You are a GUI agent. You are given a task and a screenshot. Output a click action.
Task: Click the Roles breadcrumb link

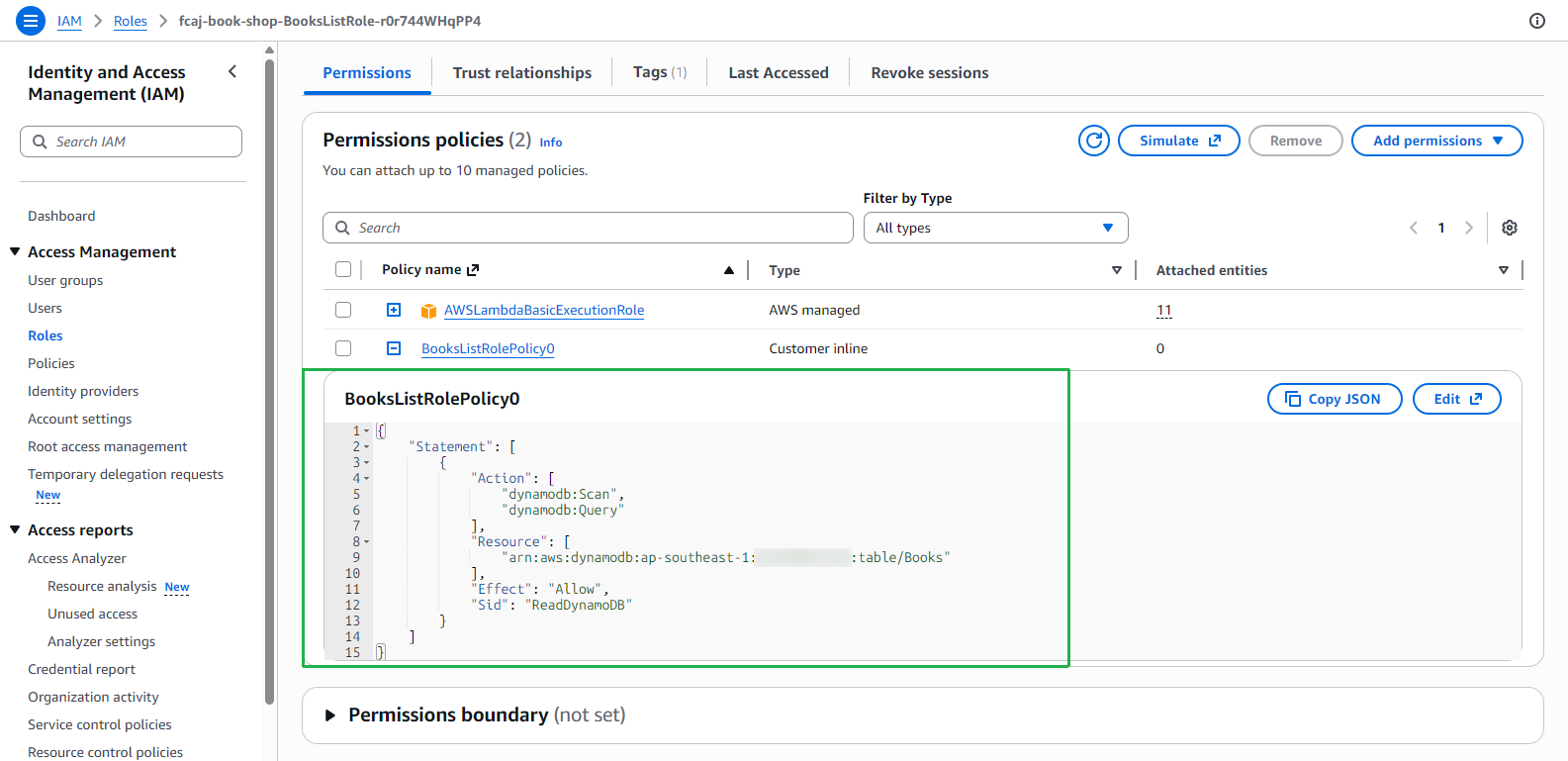[131, 21]
